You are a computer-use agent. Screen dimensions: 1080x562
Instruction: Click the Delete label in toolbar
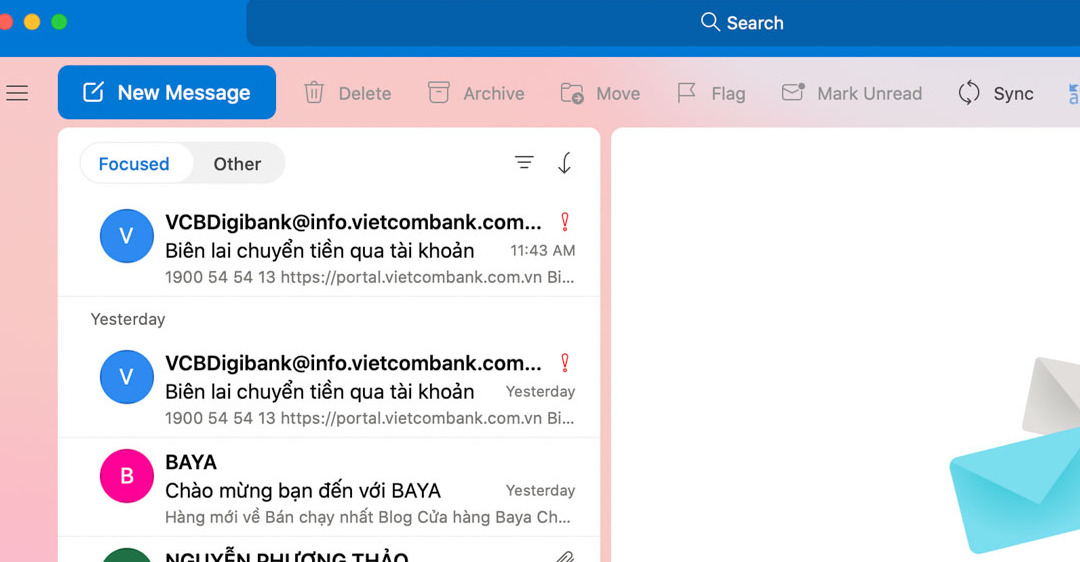[365, 94]
